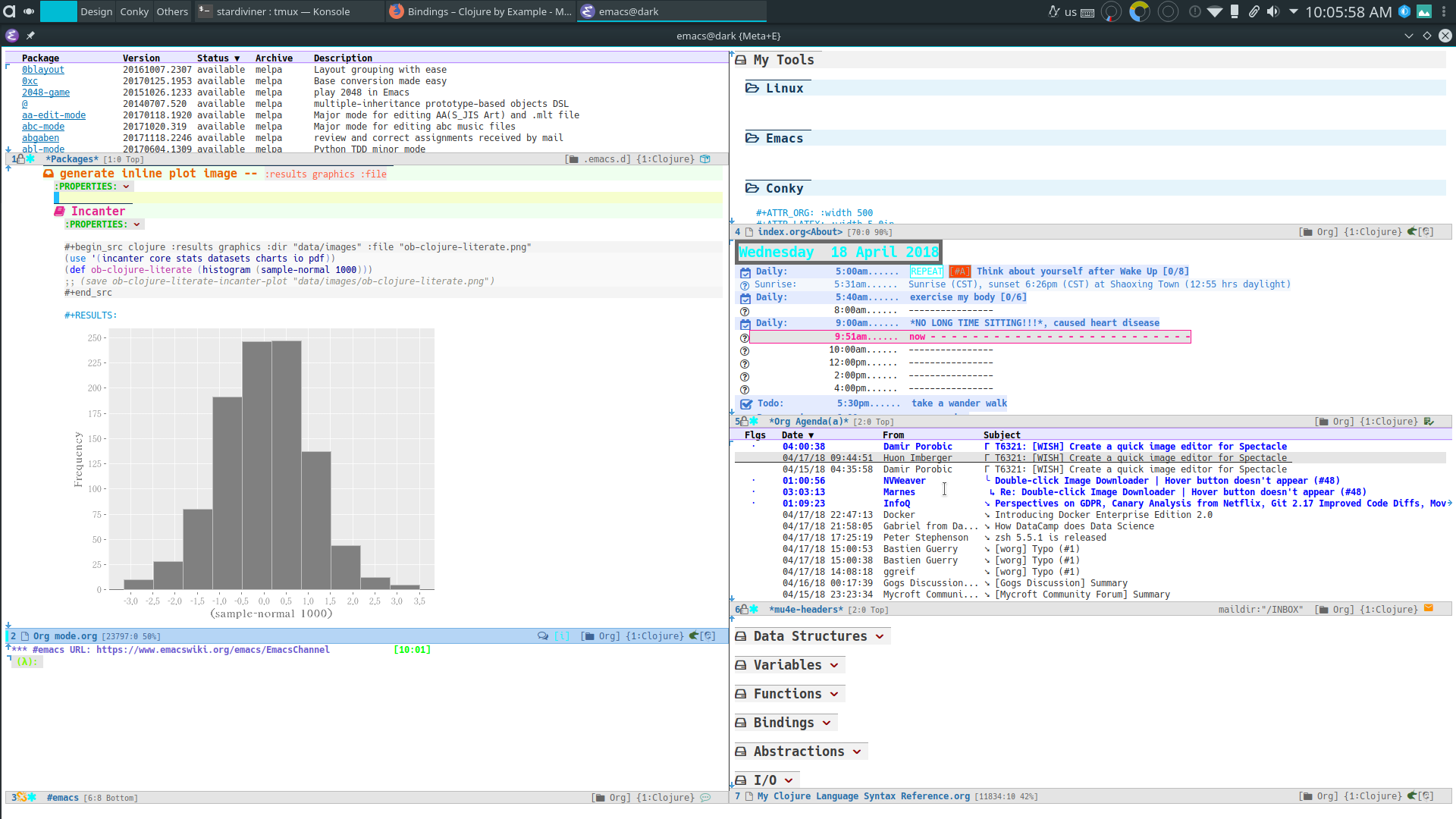Click the My Tools heading icon
Viewport: 1456px width, 819px height.
click(741, 60)
